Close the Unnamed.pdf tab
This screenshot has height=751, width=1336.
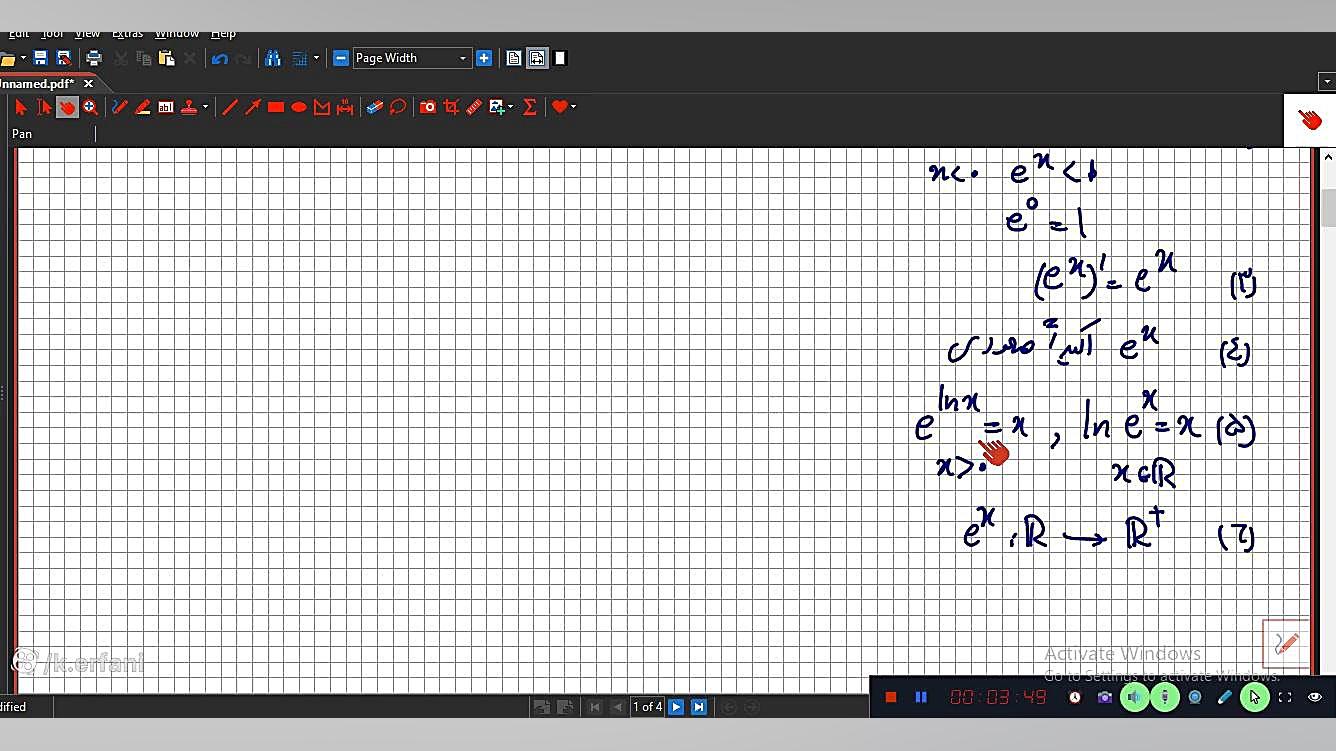pos(88,84)
